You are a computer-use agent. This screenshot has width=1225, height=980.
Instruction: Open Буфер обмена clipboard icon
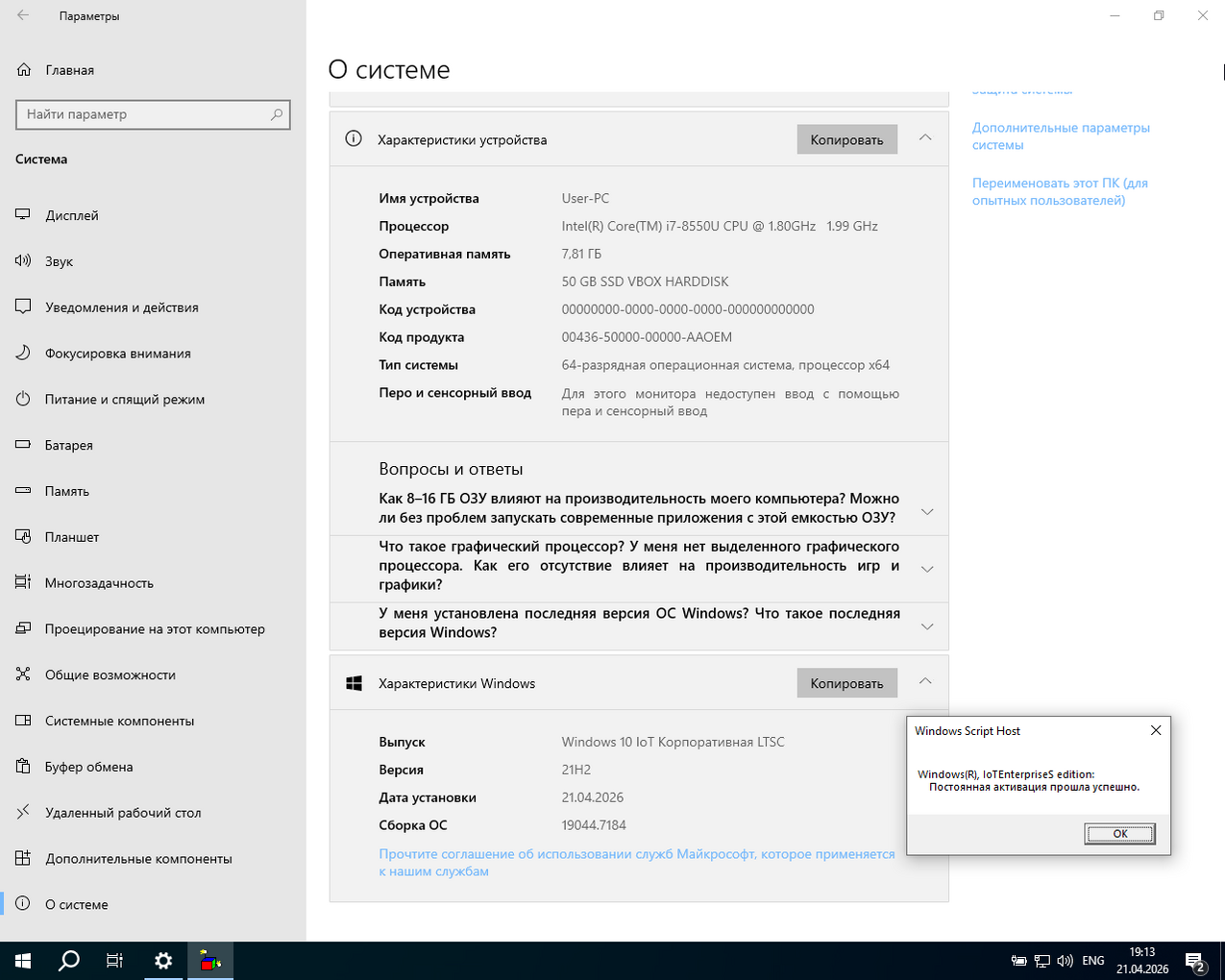[x=23, y=767]
